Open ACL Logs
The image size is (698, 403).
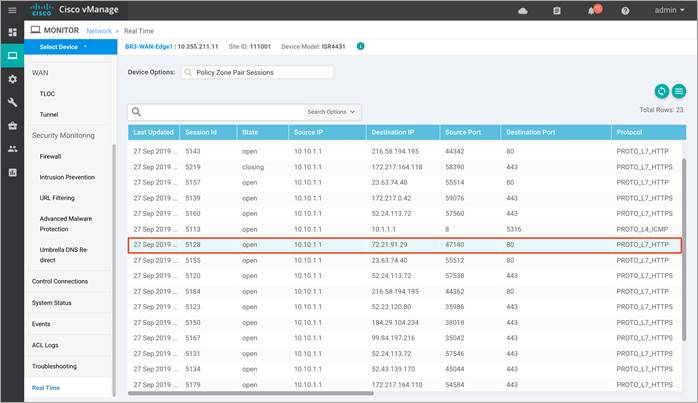(x=45, y=345)
